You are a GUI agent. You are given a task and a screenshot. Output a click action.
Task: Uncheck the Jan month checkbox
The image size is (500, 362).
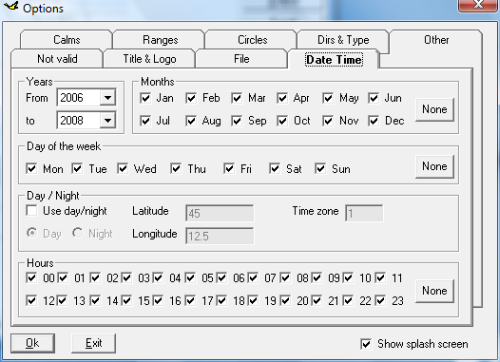coord(145,98)
